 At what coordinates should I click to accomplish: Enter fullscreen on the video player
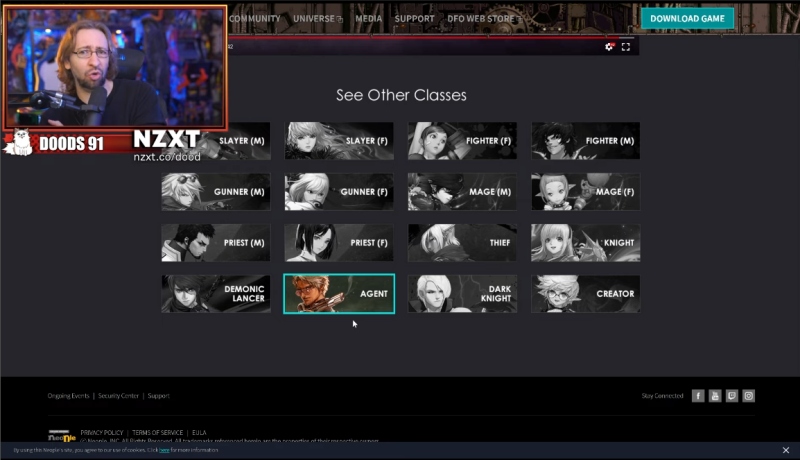(626, 46)
